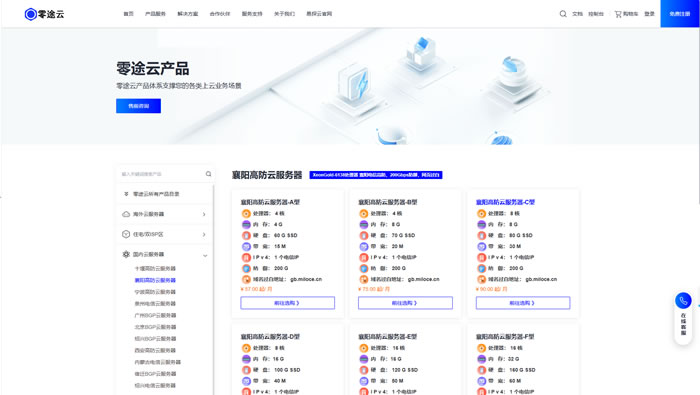Select 广州BGP云服务器 in the sidebar
The image size is (700, 395).
(x=155, y=315)
